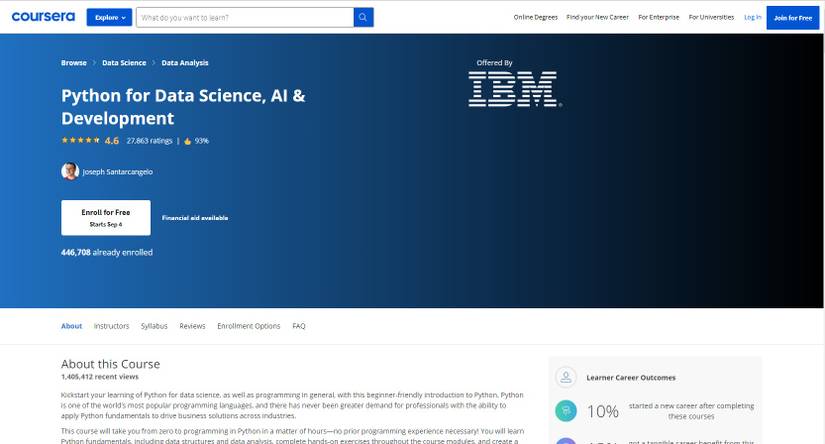825x444 pixels.
Task: Click Joseph Santarcangelo's instructor avatar
Action: (70, 171)
